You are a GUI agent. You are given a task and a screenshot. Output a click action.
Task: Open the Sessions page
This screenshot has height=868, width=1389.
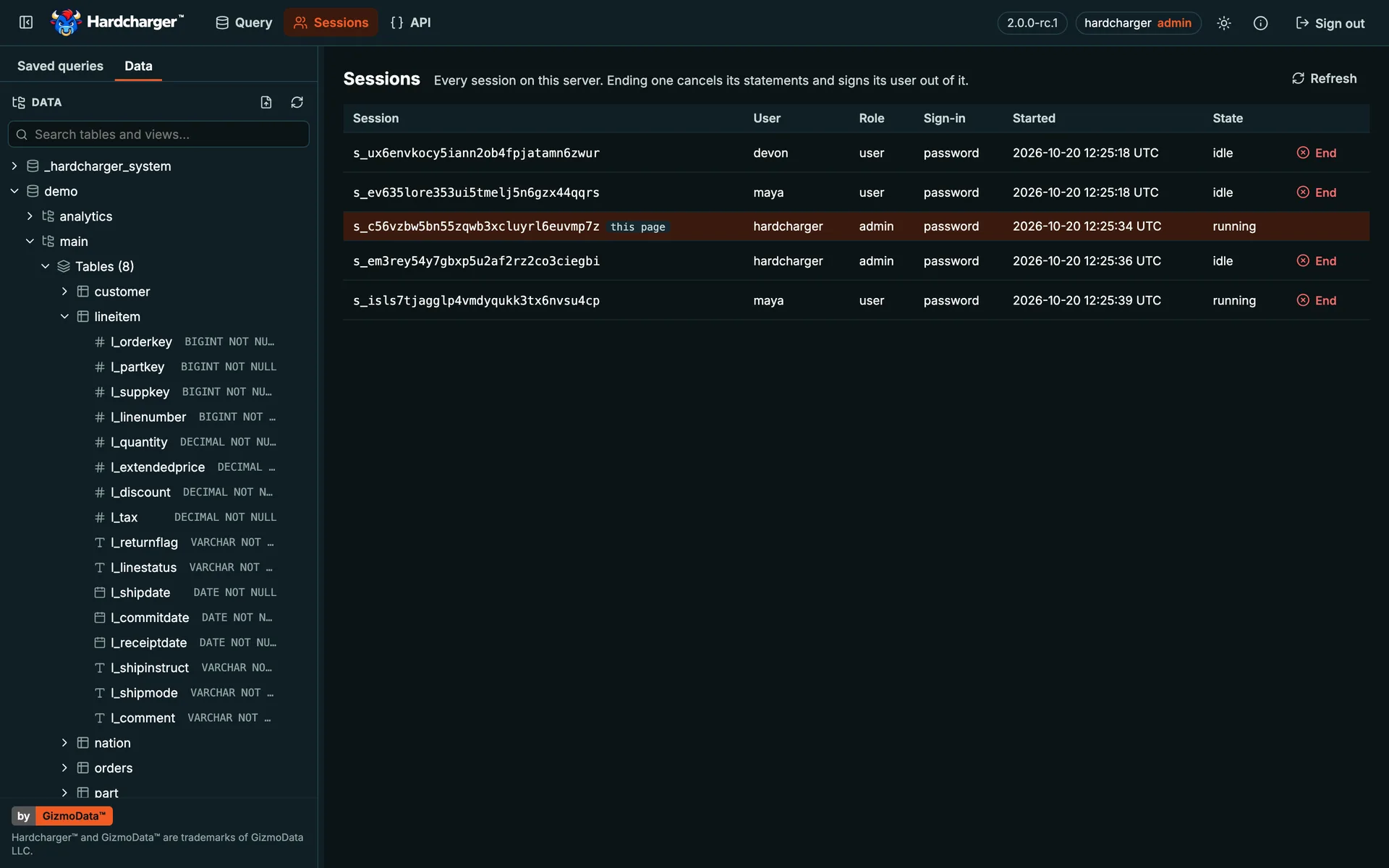coord(331,22)
